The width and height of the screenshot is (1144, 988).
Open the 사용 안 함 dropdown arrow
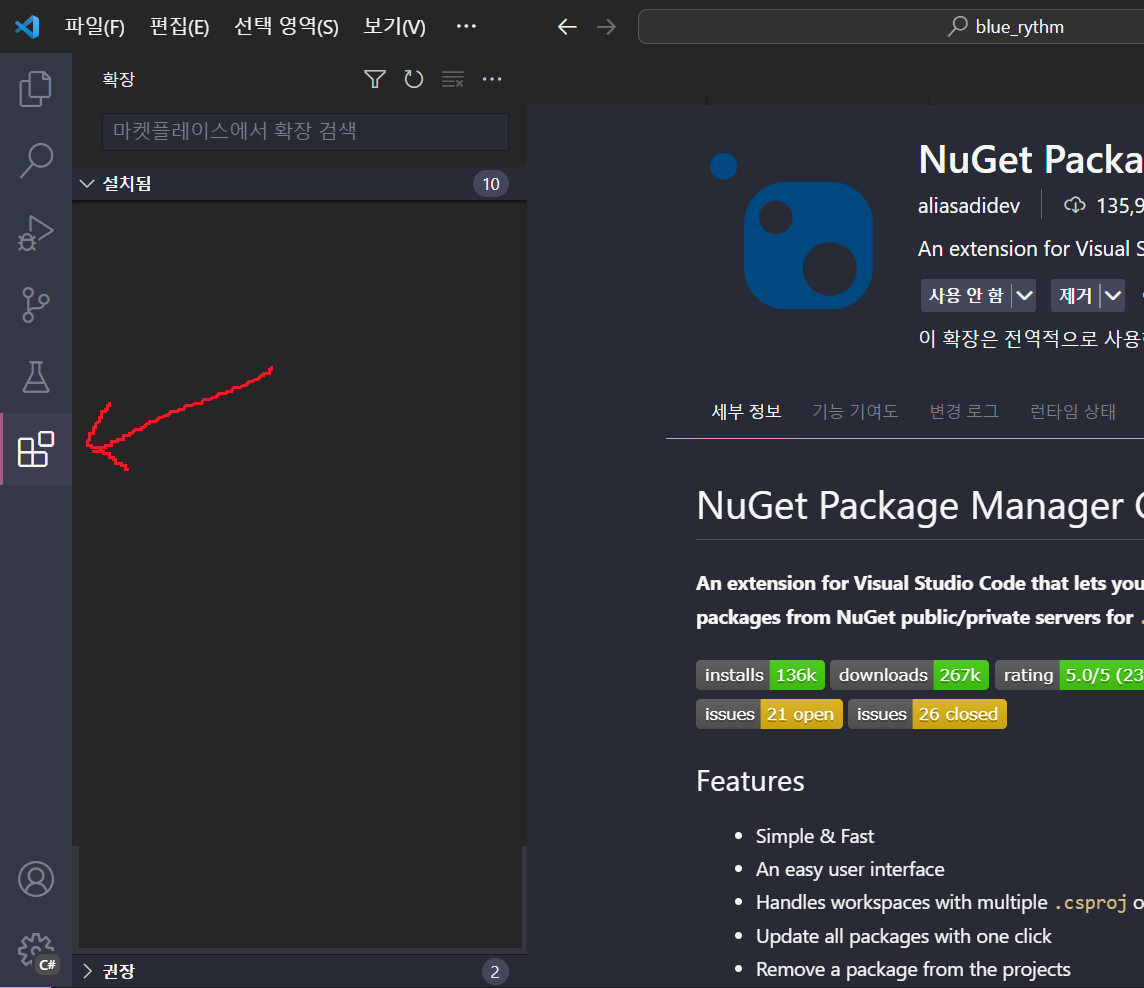tap(1026, 295)
